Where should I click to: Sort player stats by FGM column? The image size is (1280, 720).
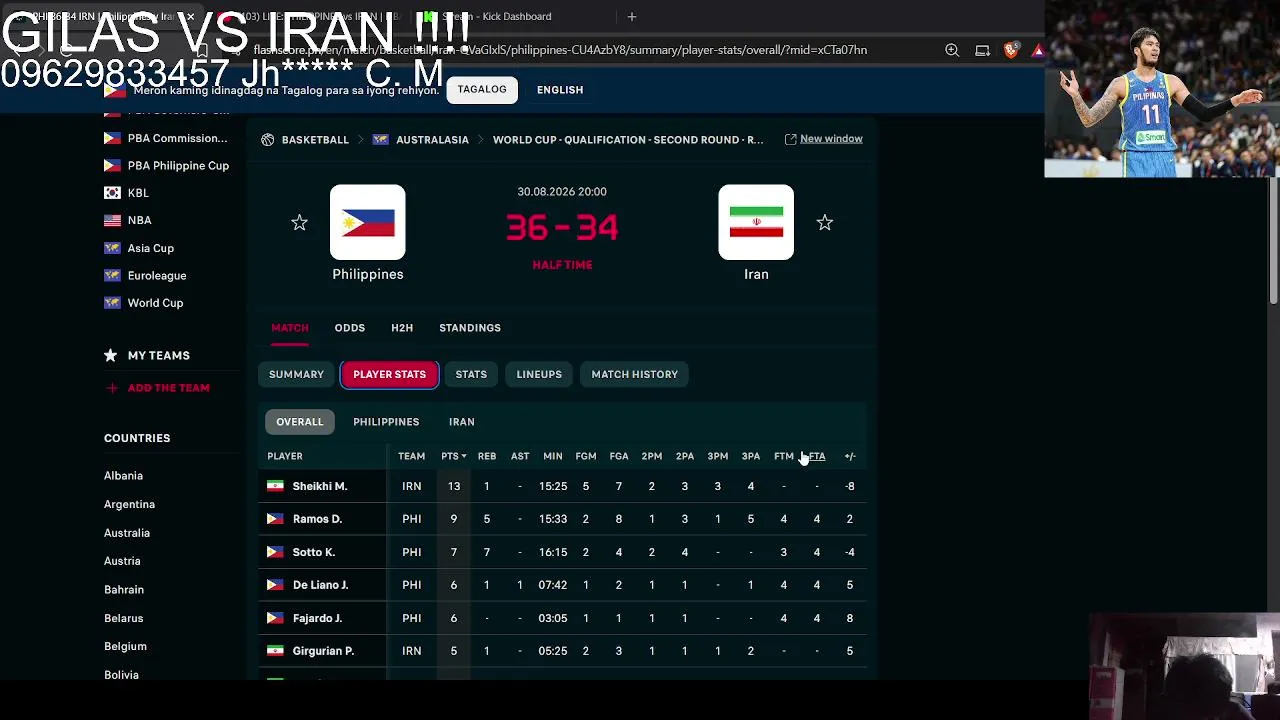point(586,456)
